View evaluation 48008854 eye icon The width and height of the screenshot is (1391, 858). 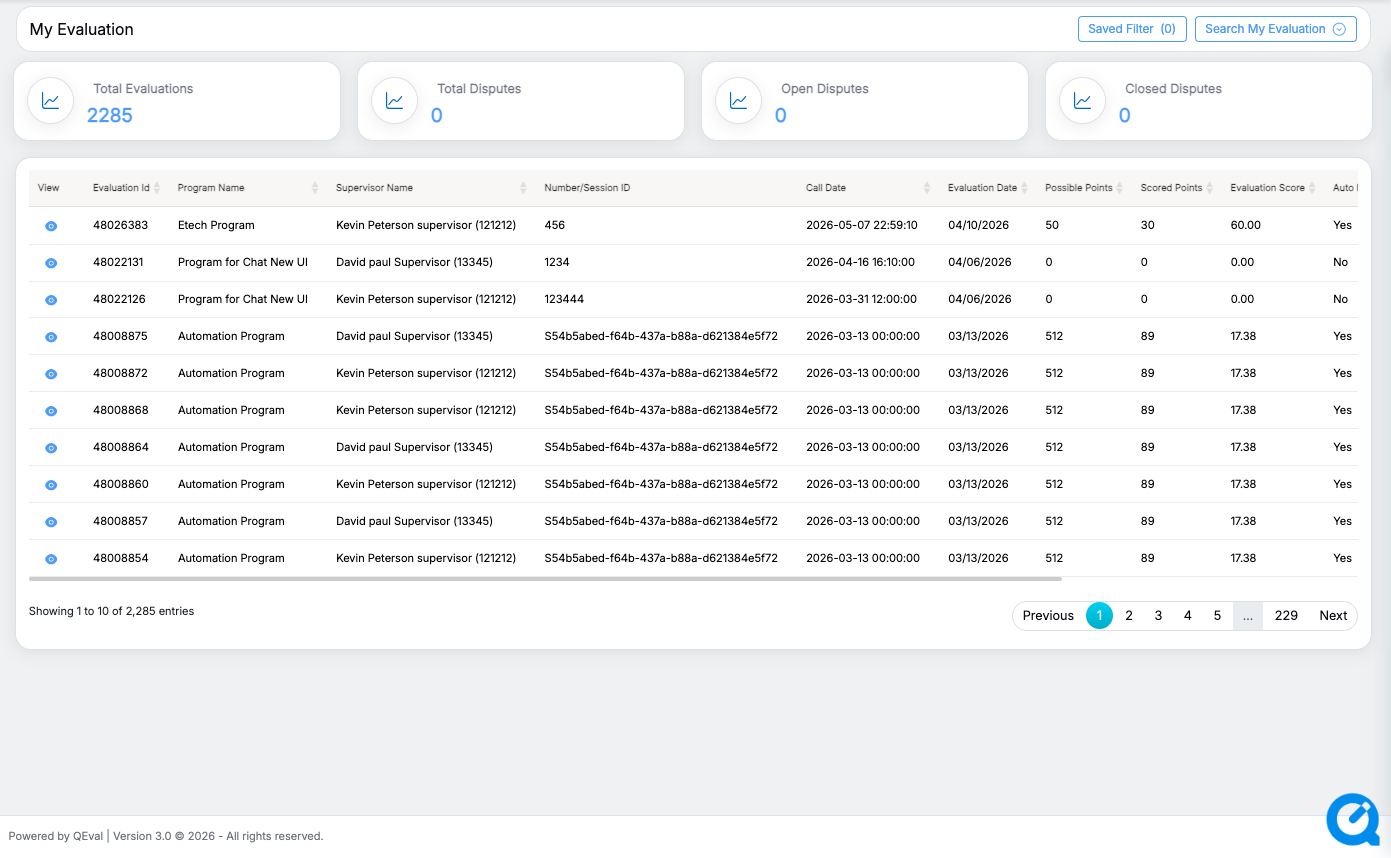(51, 559)
